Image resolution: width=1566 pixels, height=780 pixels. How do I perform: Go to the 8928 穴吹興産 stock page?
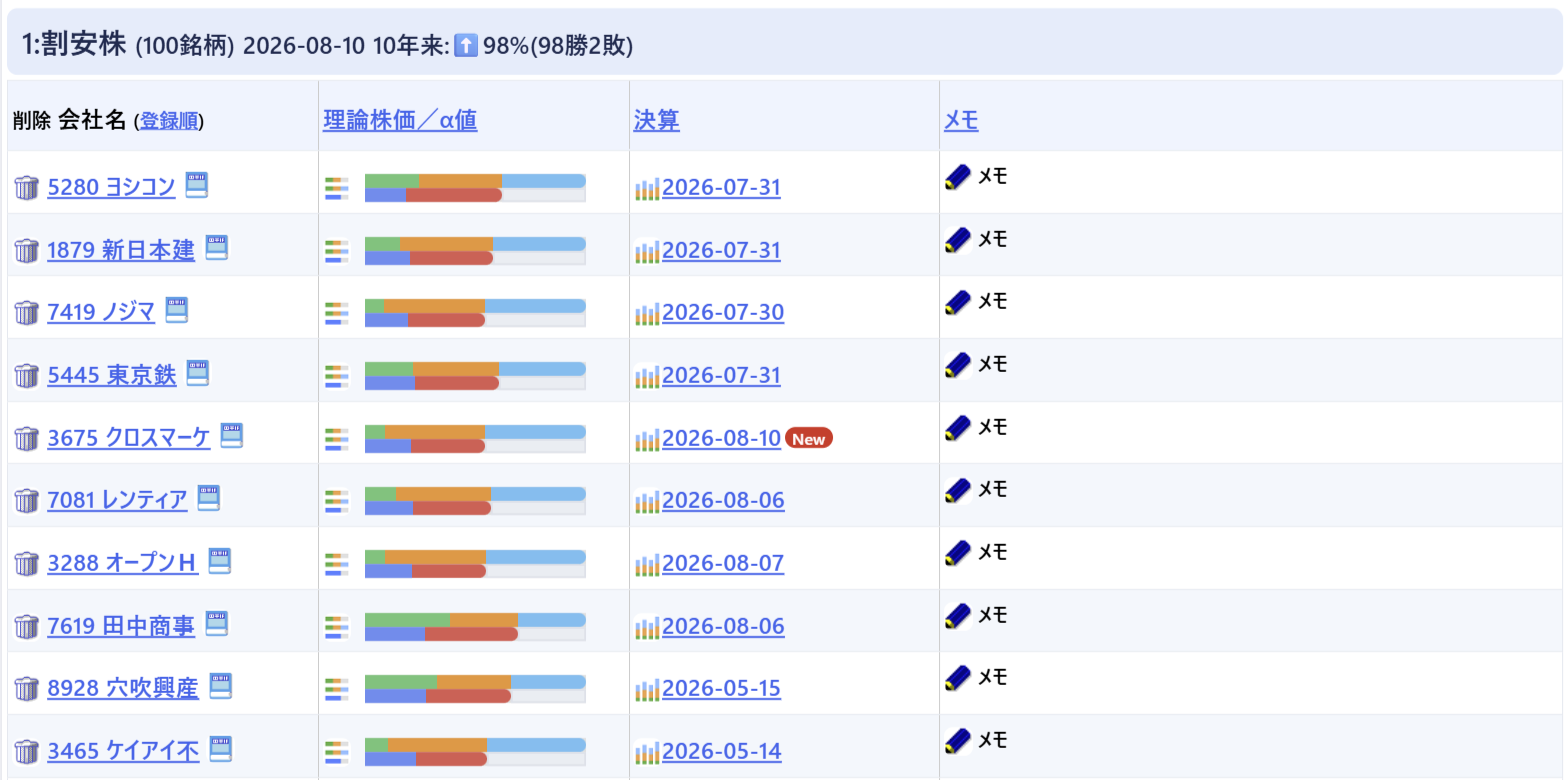tap(123, 688)
